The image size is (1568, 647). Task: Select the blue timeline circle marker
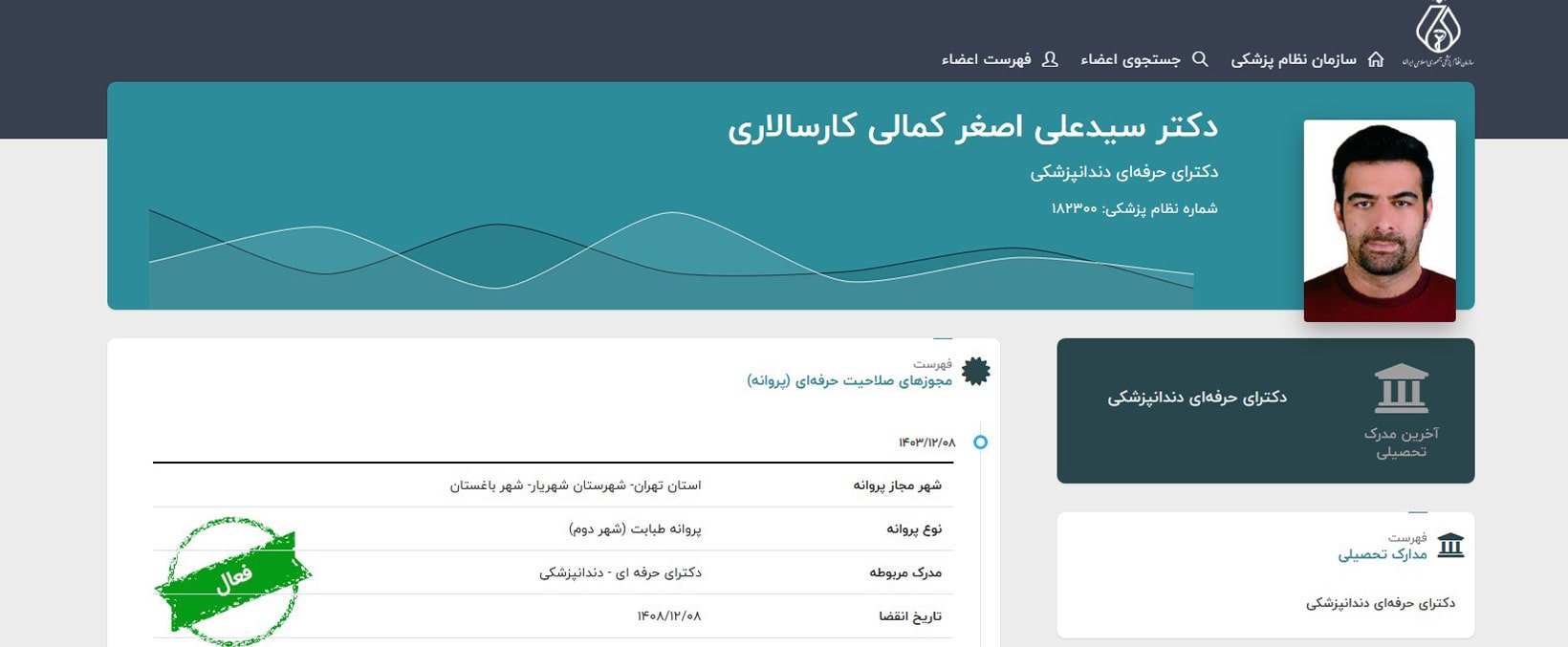click(980, 442)
